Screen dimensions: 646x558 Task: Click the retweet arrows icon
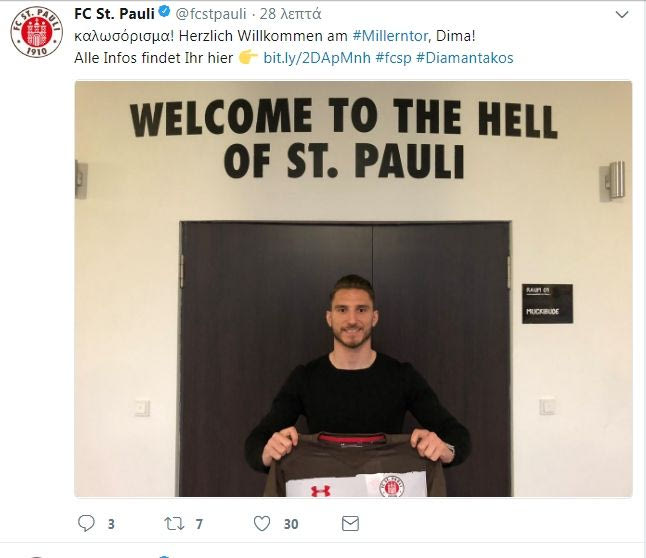click(174, 524)
